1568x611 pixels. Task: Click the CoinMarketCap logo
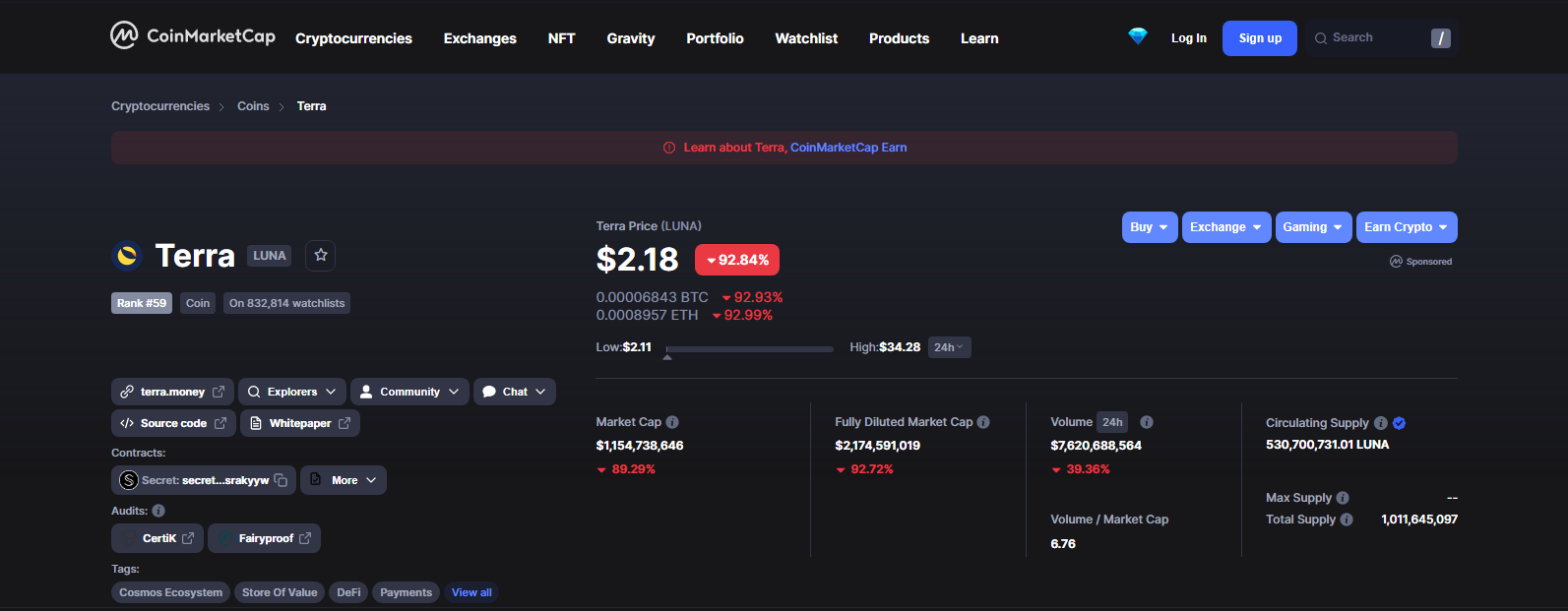pos(193,36)
